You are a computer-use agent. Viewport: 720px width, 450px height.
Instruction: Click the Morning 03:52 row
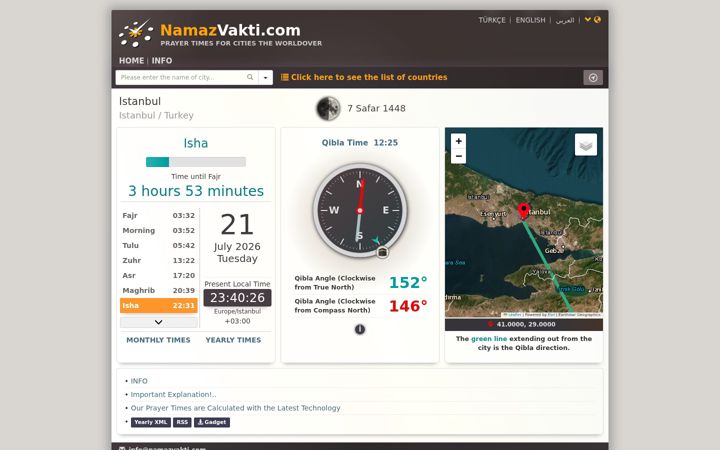click(x=158, y=231)
